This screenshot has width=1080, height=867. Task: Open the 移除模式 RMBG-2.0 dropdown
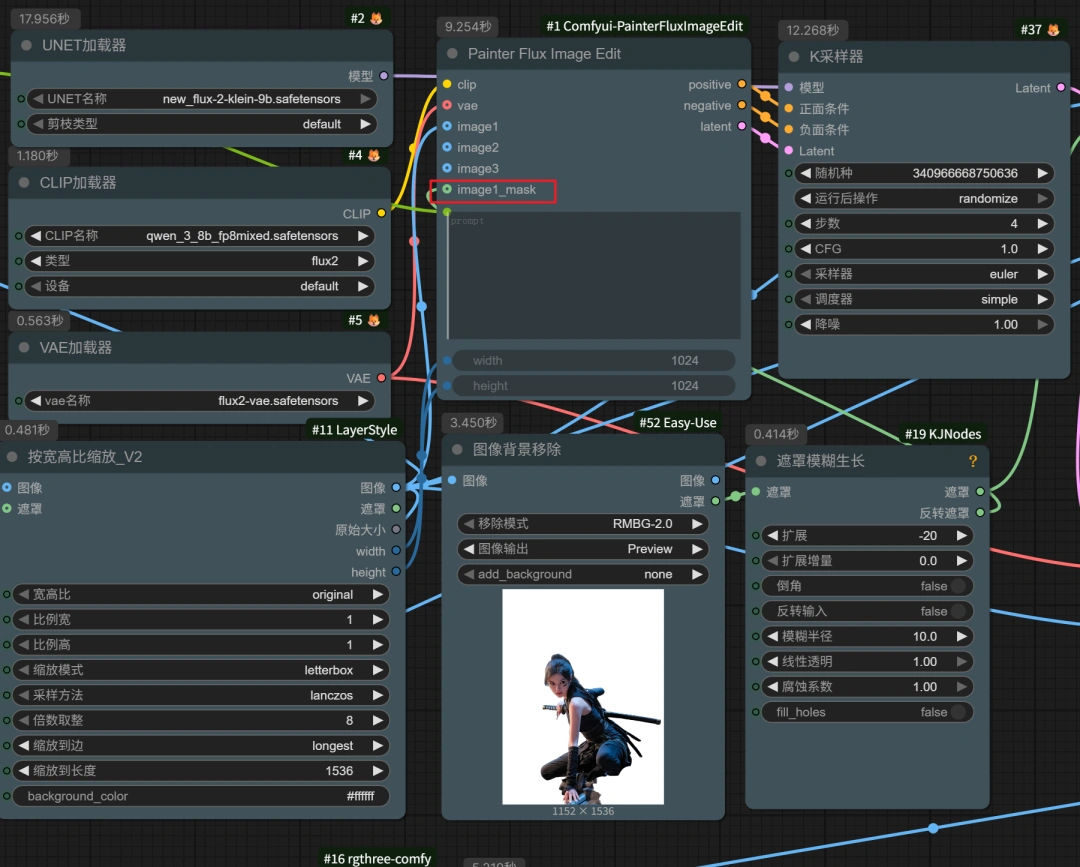pyautogui.click(x=583, y=523)
